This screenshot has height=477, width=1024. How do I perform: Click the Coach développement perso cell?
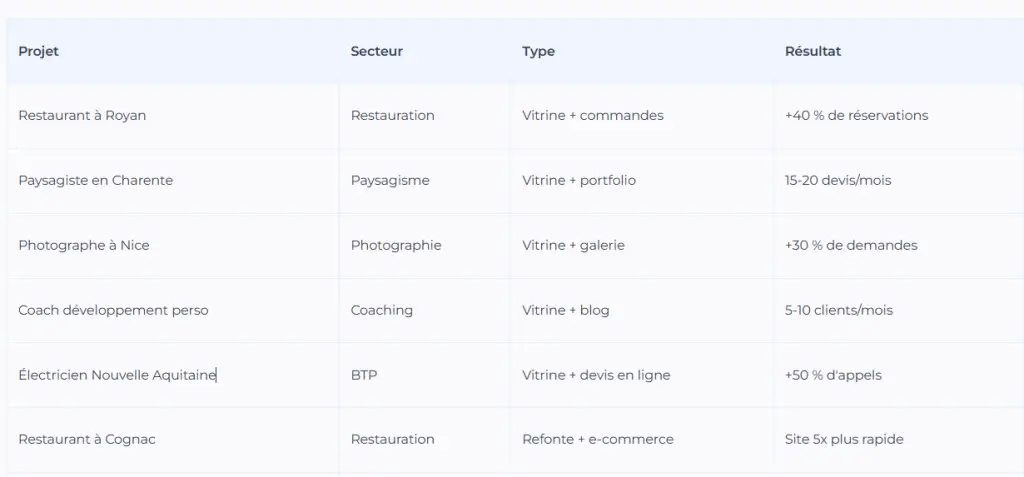coord(113,310)
